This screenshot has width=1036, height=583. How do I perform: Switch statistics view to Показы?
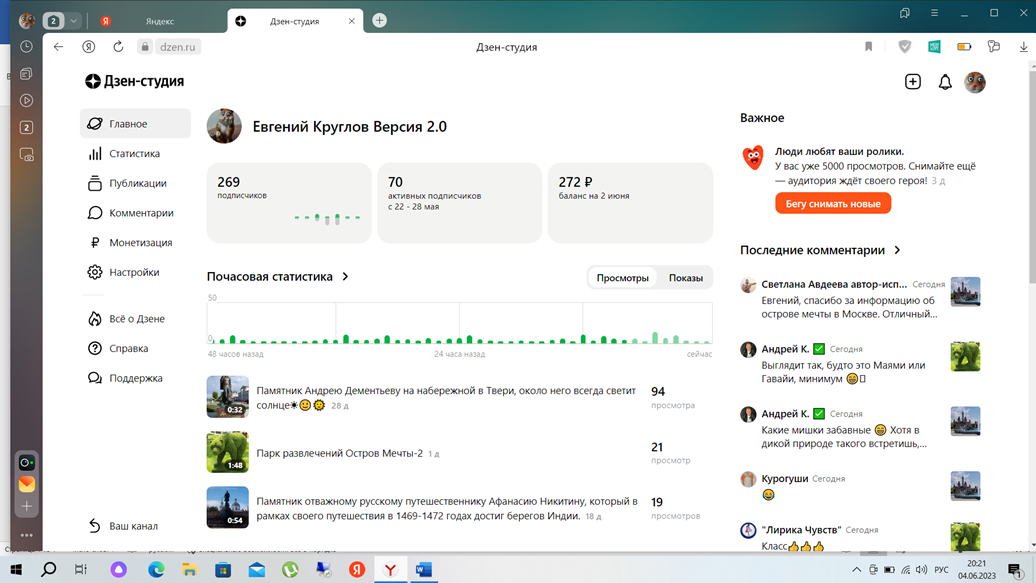[686, 277]
